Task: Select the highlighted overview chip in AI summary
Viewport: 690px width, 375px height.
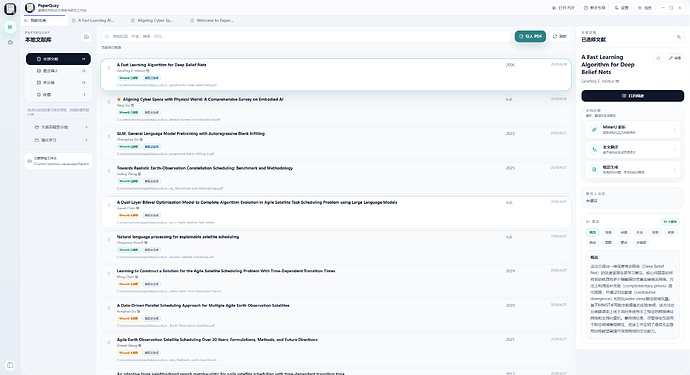Action: [593, 232]
